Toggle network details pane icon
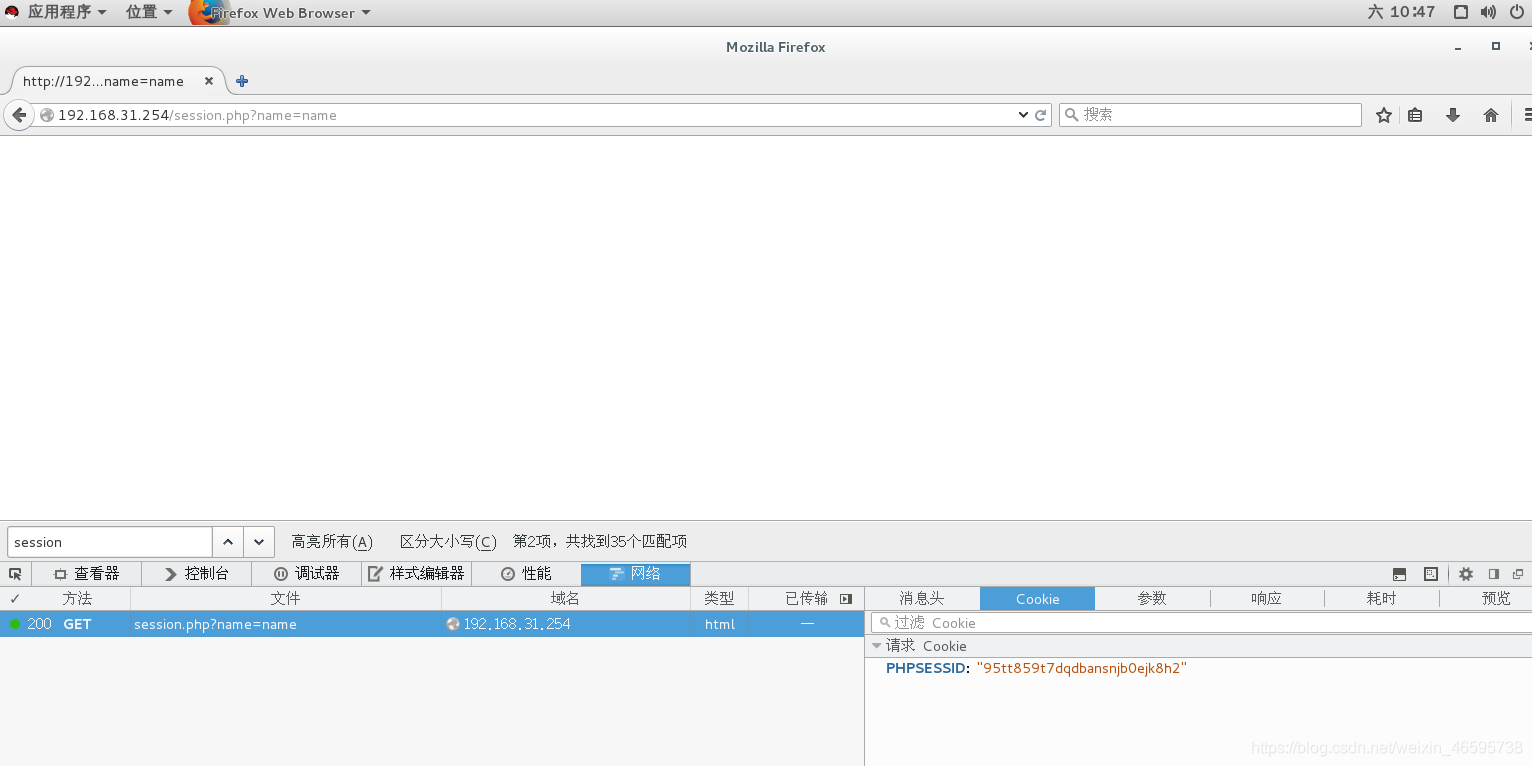 click(x=846, y=598)
